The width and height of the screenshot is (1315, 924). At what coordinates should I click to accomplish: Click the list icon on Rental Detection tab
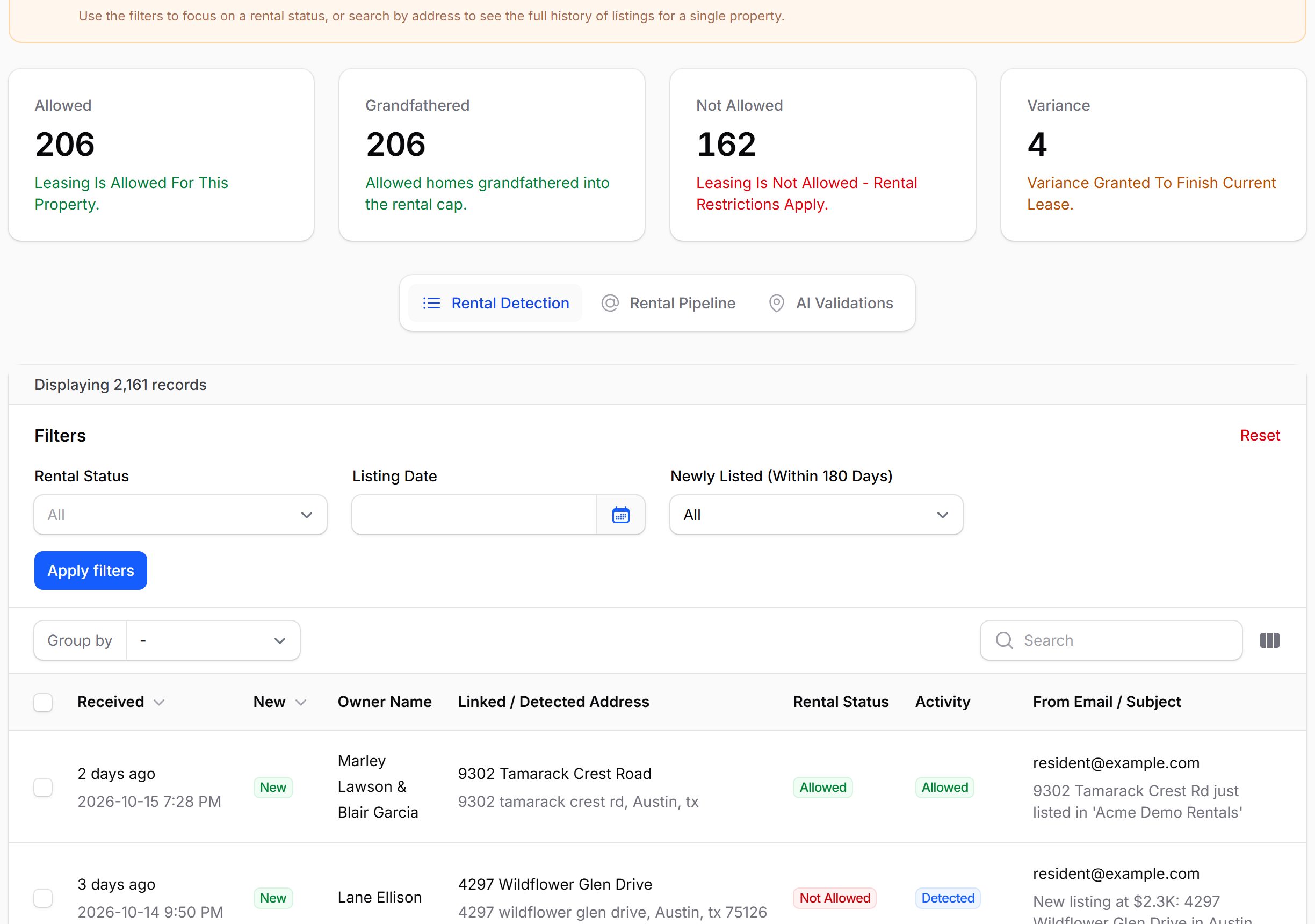(431, 303)
